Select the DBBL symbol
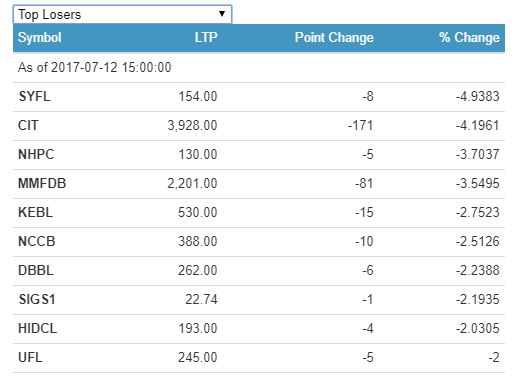Screen dimensions: 516x380 pyautogui.click(x=36, y=271)
